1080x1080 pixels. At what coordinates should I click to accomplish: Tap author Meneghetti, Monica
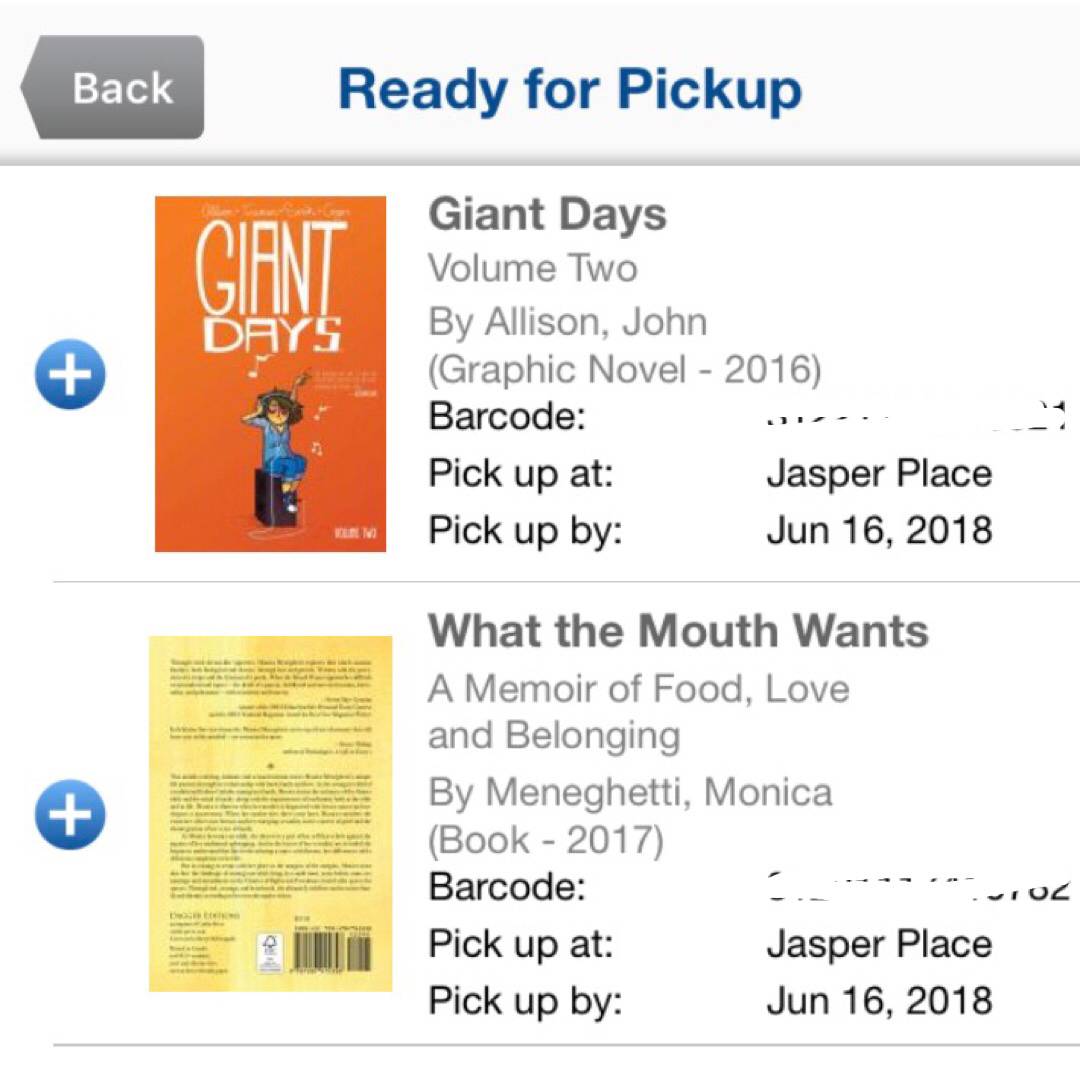point(630,792)
